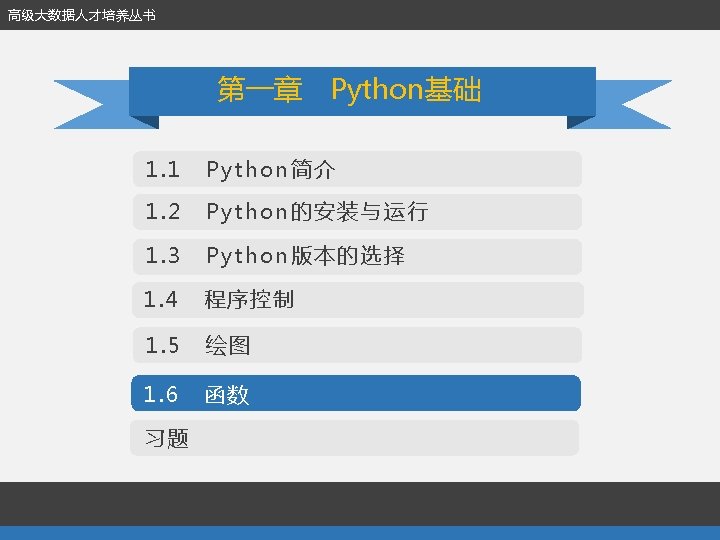Click header text 高级大数据人才培养丛书

point(82,15)
